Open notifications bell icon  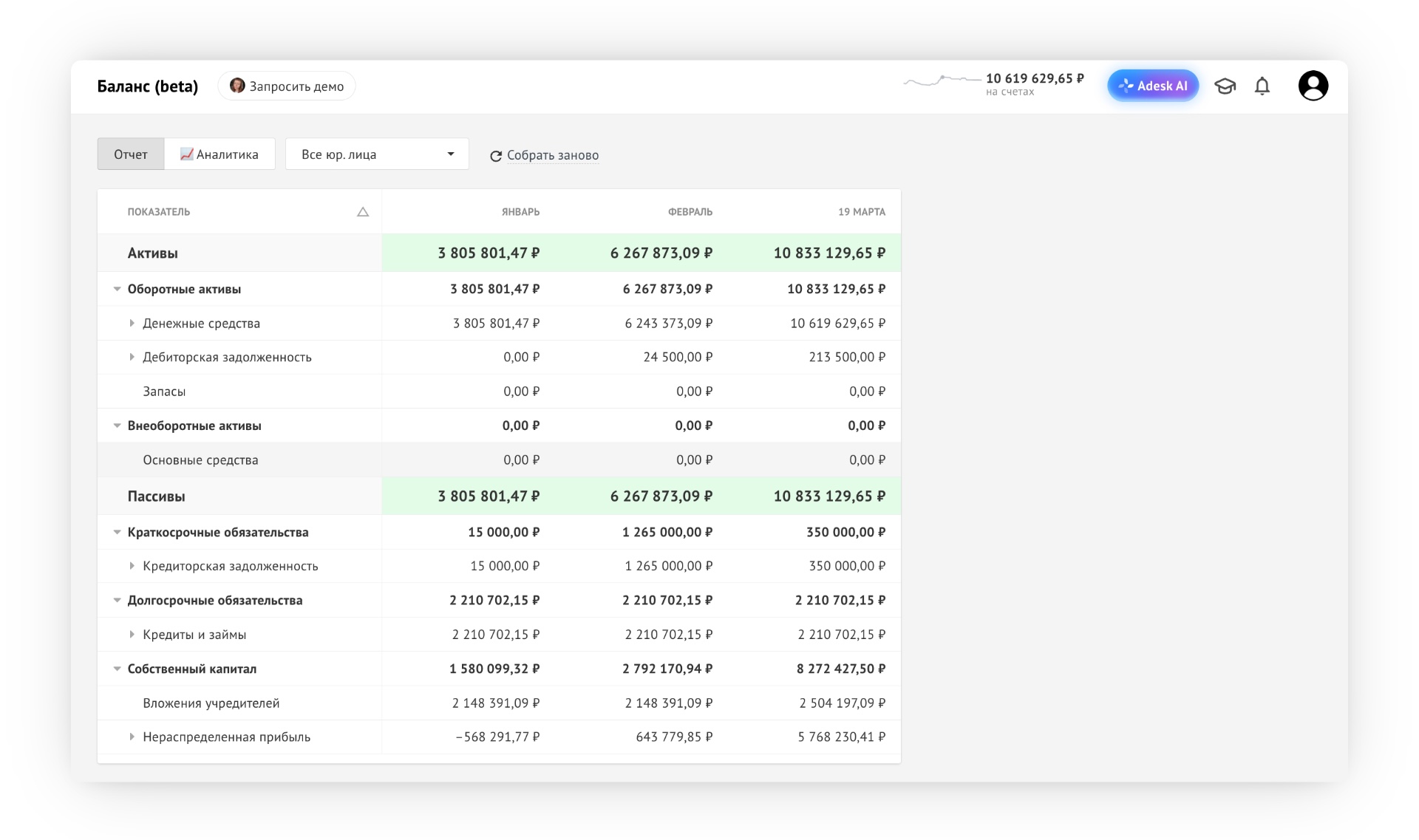[1262, 86]
